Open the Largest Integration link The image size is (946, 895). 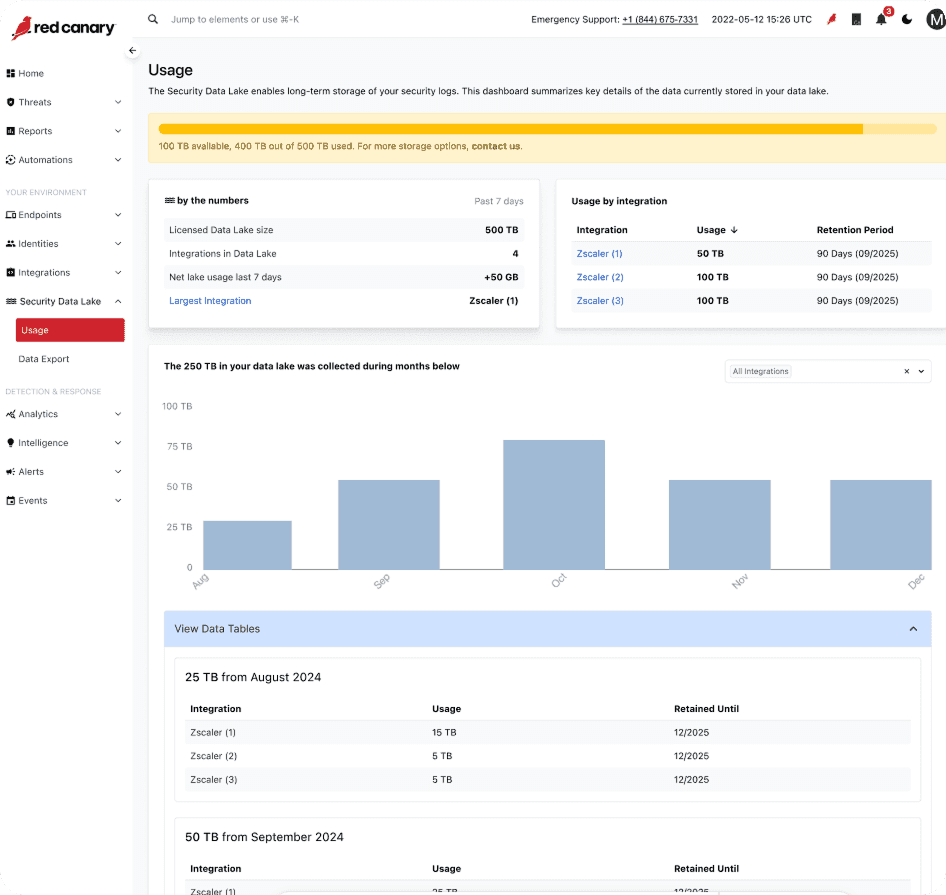[210, 301]
